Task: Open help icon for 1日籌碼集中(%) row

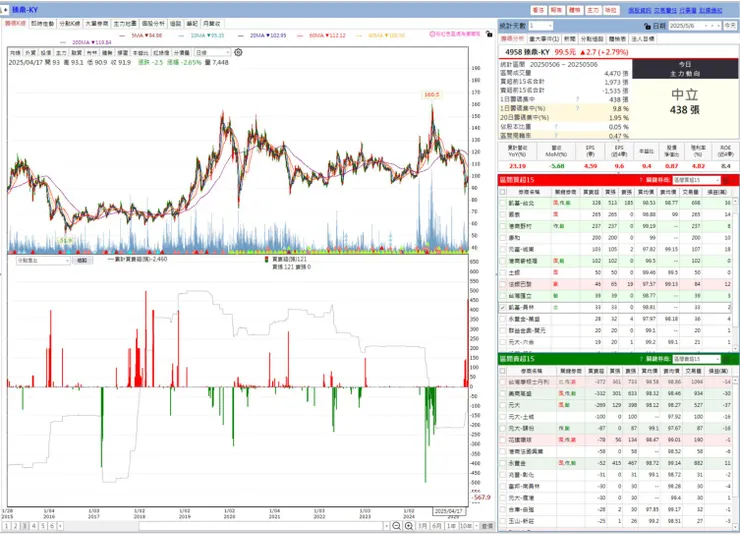Action: (577, 108)
